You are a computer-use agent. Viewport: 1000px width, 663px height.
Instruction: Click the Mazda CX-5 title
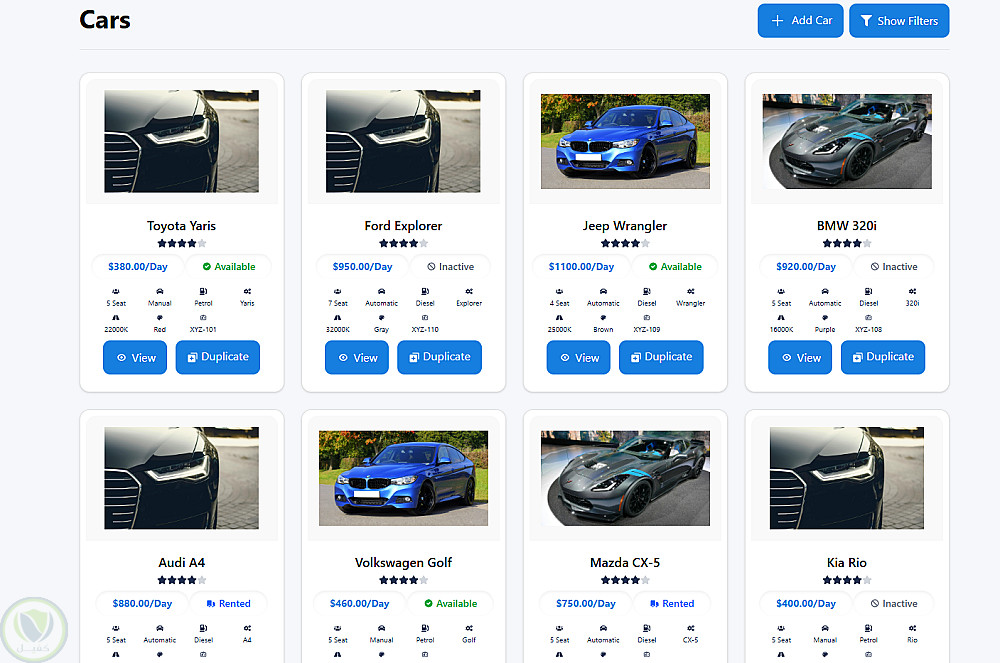[625, 562]
